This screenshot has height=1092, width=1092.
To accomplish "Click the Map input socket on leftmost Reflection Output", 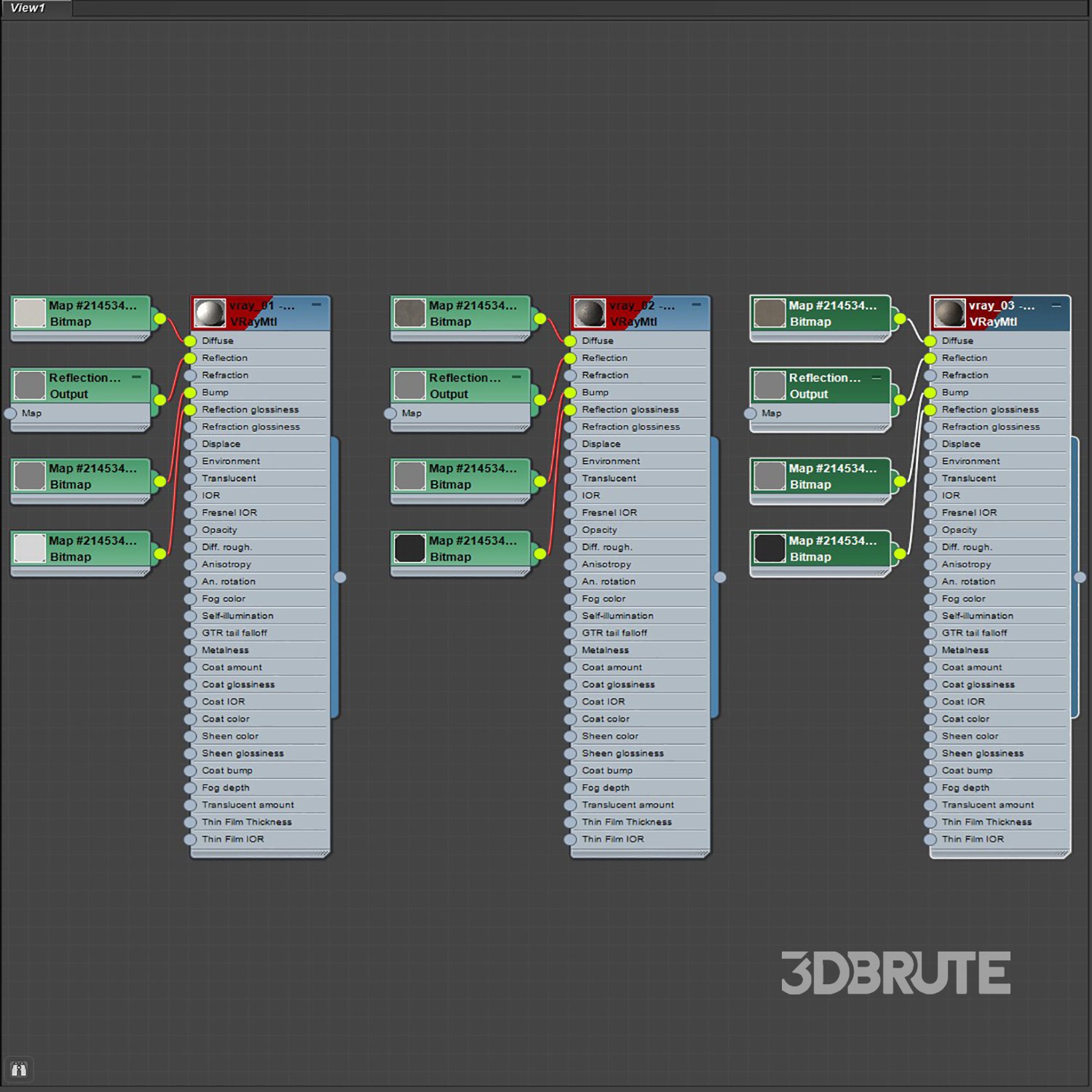I will coord(10,414).
